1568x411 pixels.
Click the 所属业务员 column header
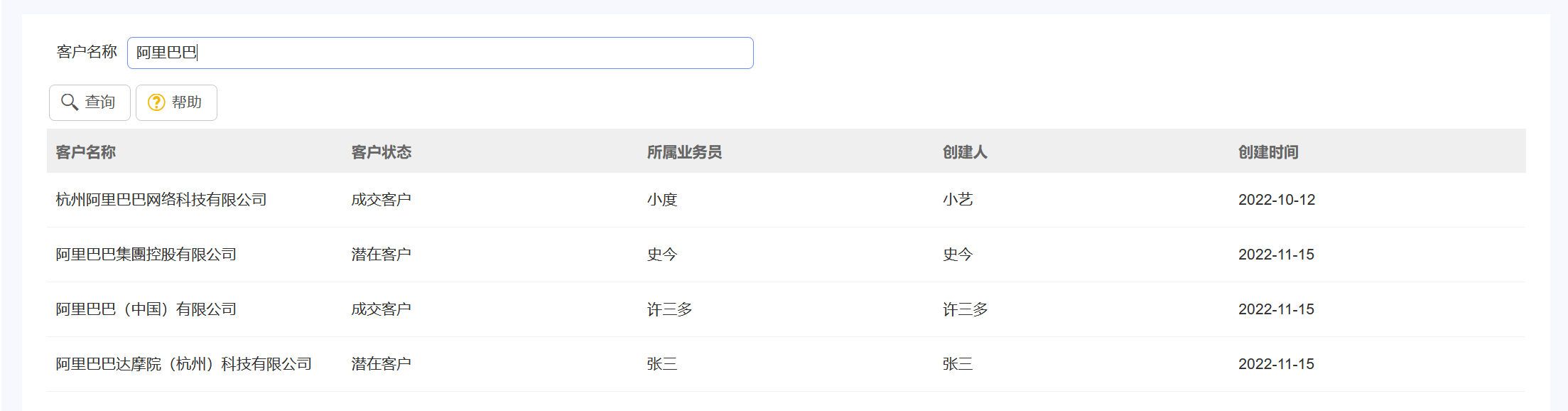click(x=683, y=152)
